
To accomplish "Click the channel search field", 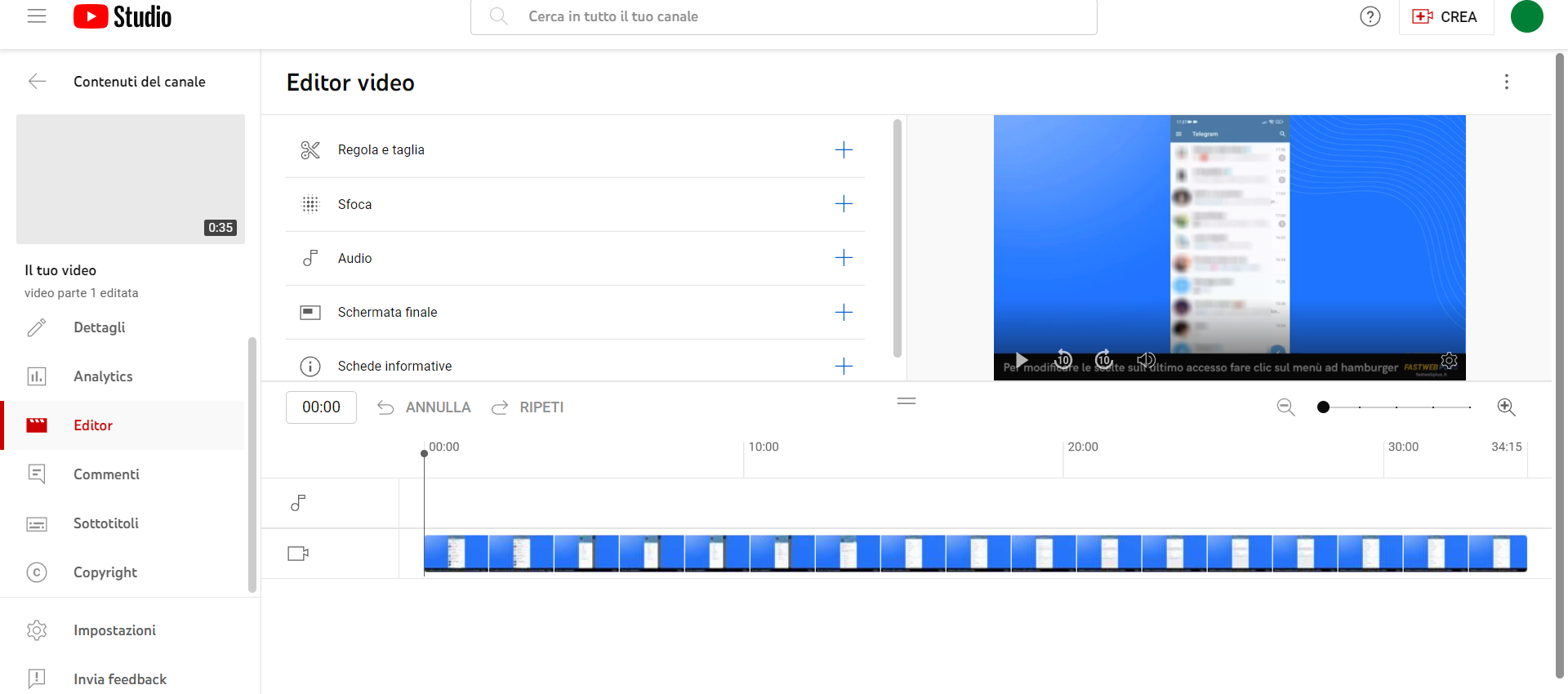I will click(x=784, y=17).
